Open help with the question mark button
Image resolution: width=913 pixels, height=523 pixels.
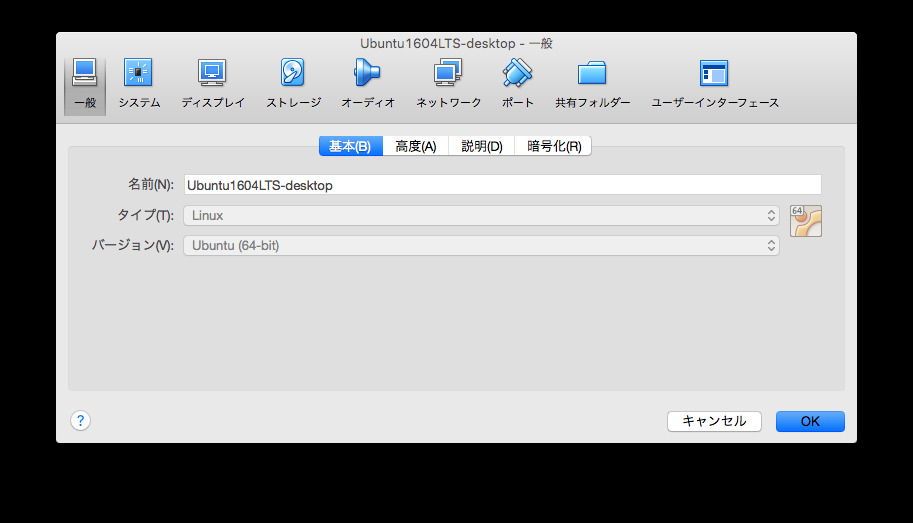pyautogui.click(x=80, y=420)
